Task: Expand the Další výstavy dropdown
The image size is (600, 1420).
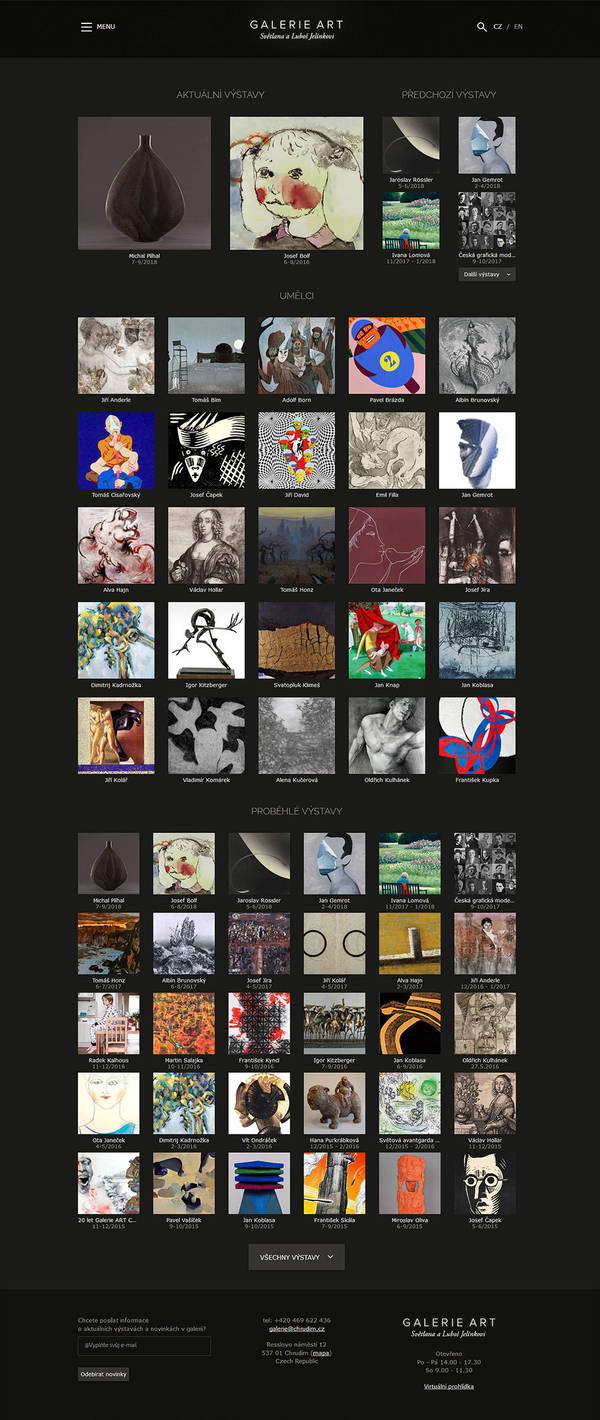Action: pyautogui.click(x=487, y=274)
